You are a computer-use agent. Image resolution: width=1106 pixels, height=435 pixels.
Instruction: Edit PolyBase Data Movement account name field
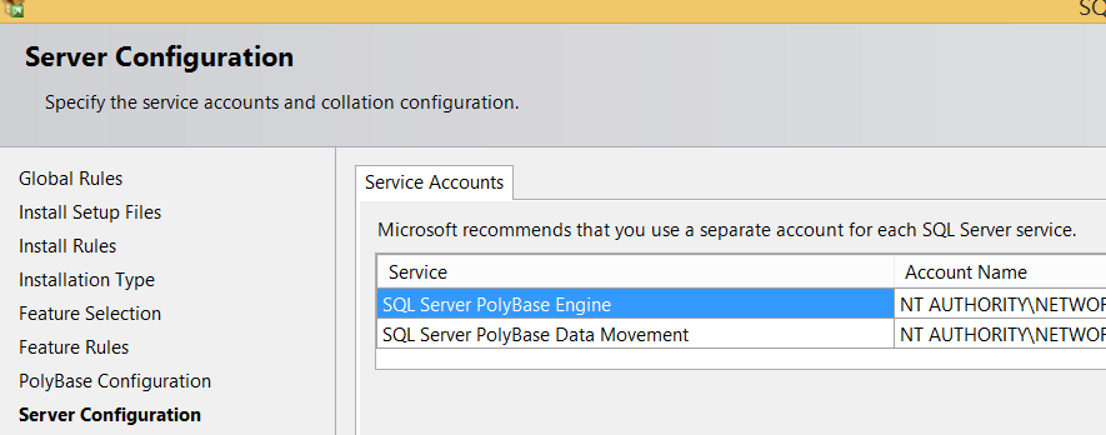(1000, 334)
